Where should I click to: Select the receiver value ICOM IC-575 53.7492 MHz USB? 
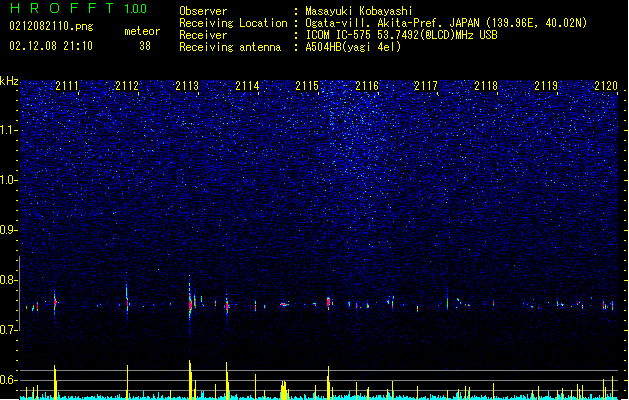point(401,35)
